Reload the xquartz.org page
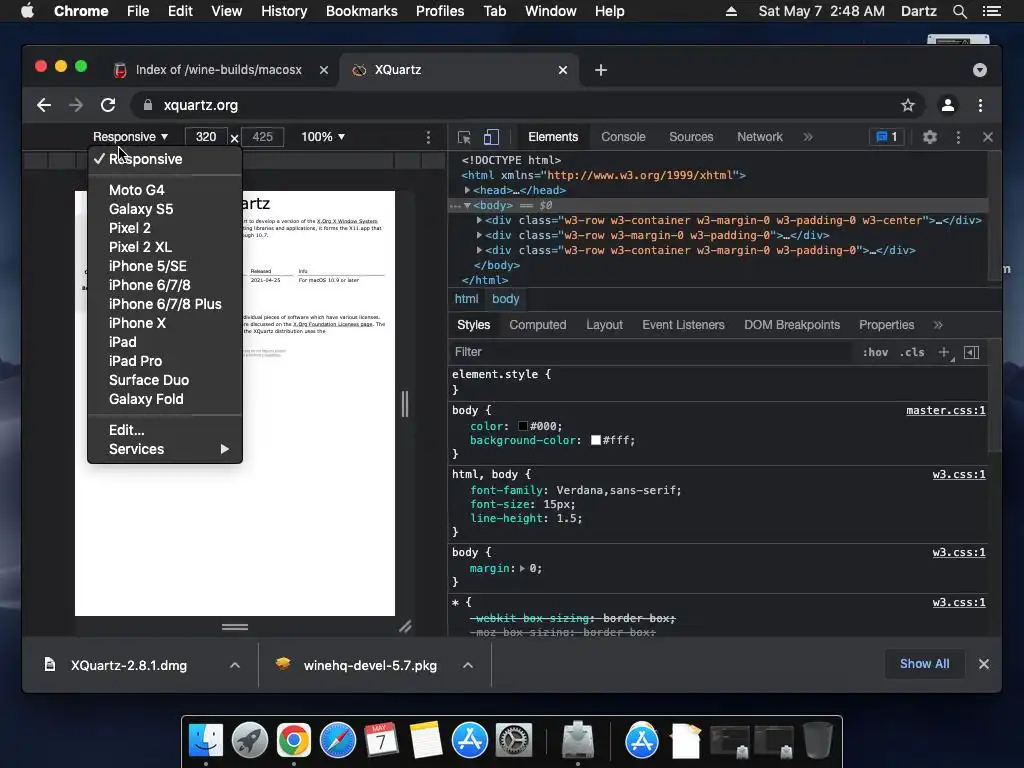The image size is (1024, 768). 108,105
